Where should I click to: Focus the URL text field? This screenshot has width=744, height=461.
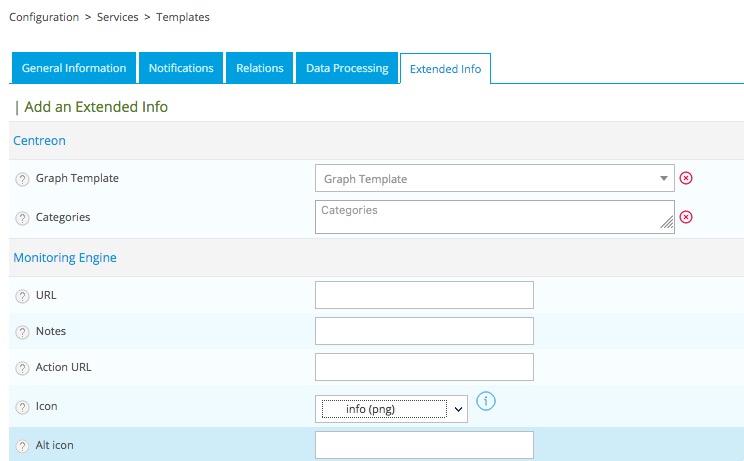point(424,295)
